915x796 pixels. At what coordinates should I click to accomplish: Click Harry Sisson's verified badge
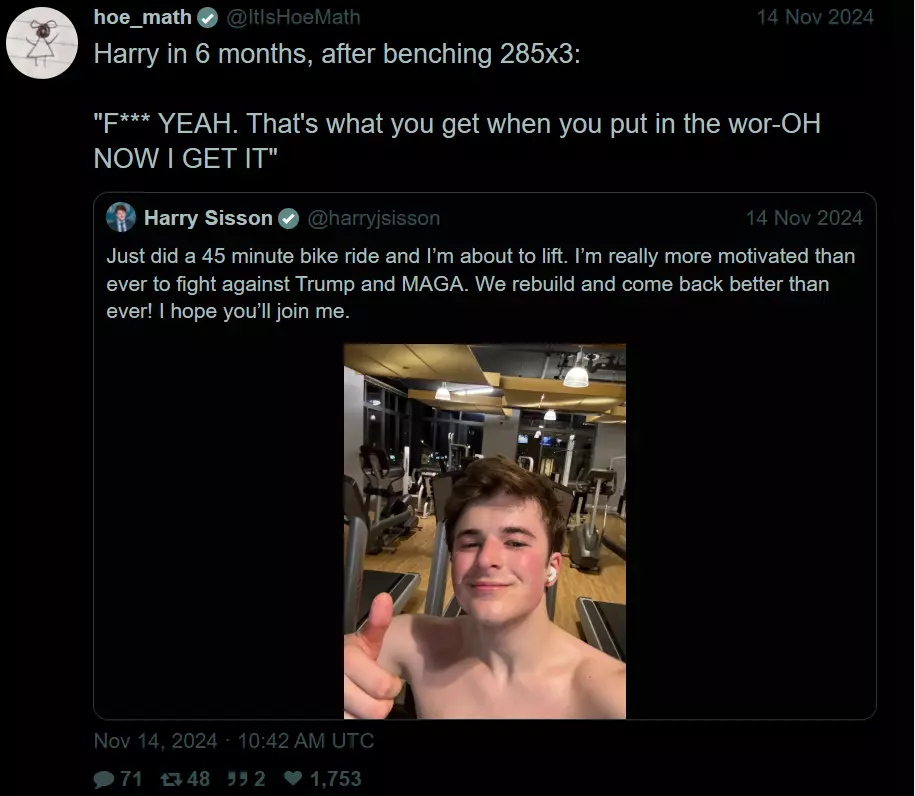(288, 219)
